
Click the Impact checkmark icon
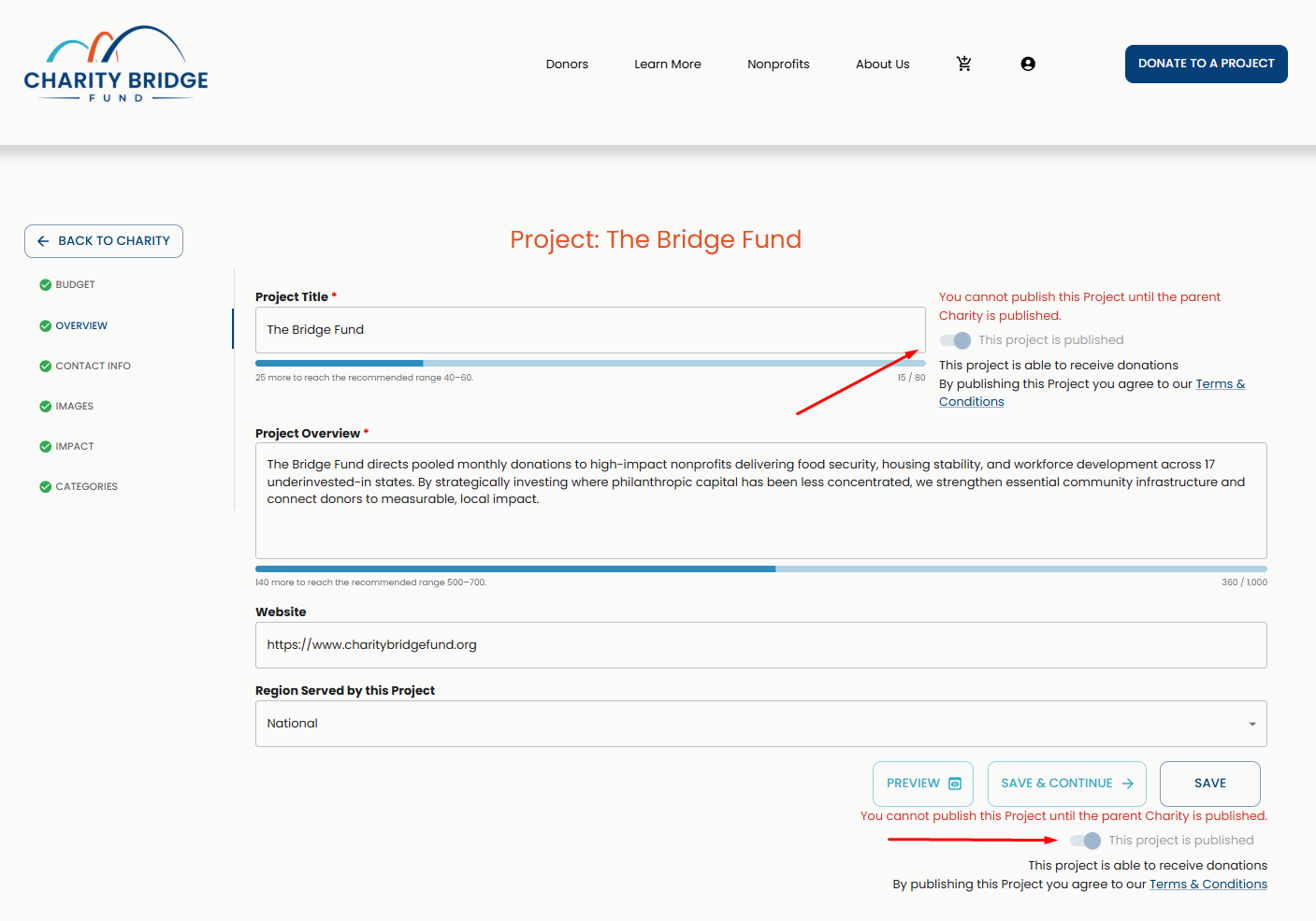pos(45,447)
